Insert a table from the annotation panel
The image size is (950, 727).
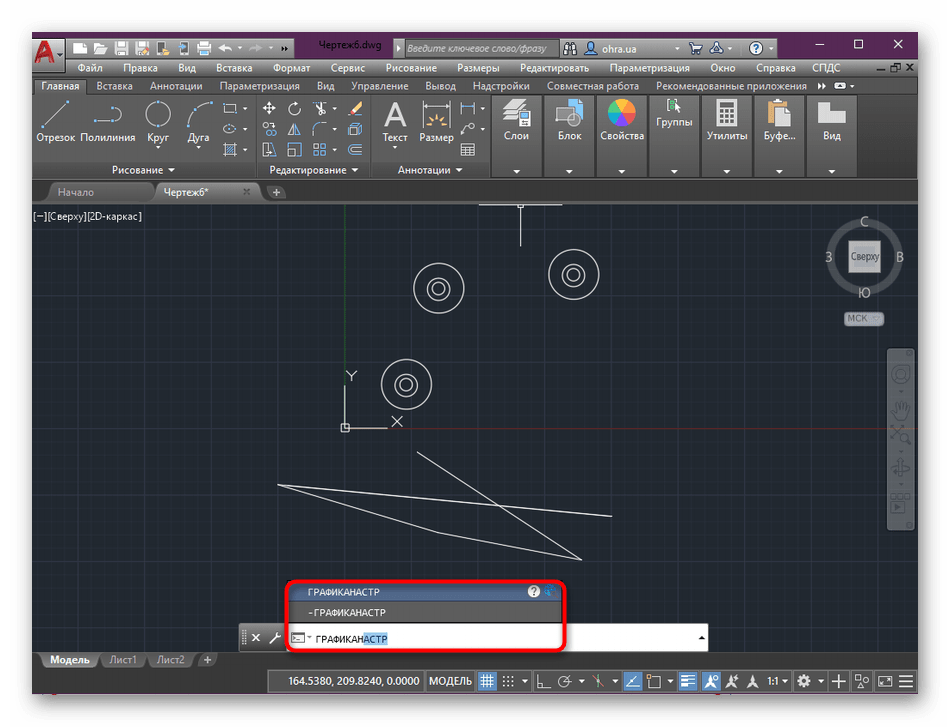pyautogui.click(x=468, y=149)
